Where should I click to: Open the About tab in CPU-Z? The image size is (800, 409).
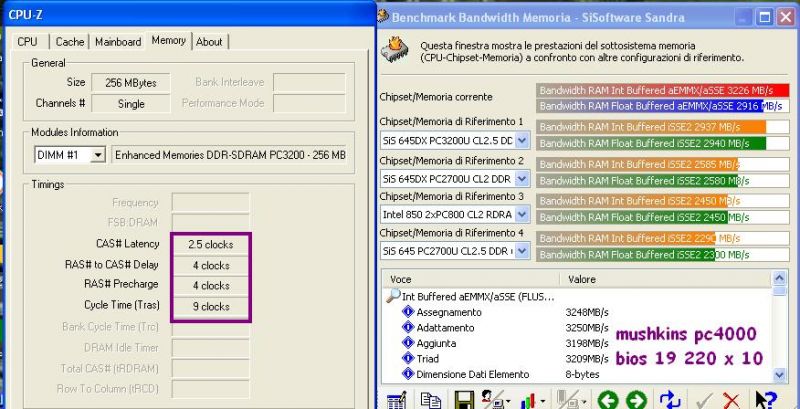tap(209, 42)
